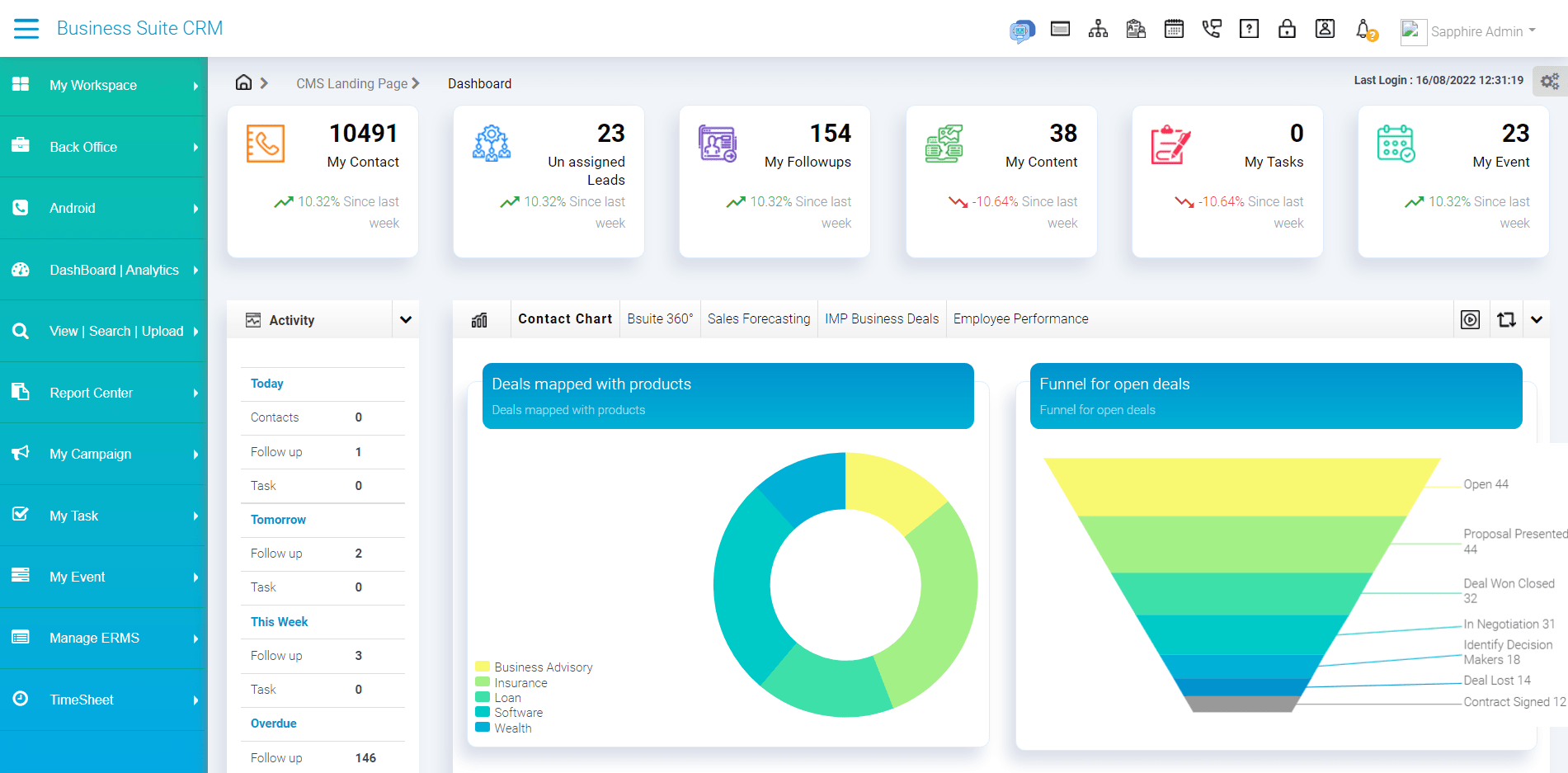The width and height of the screenshot is (1568, 773).
Task: Open the notification bell icon
Action: click(x=1366, y=31)
